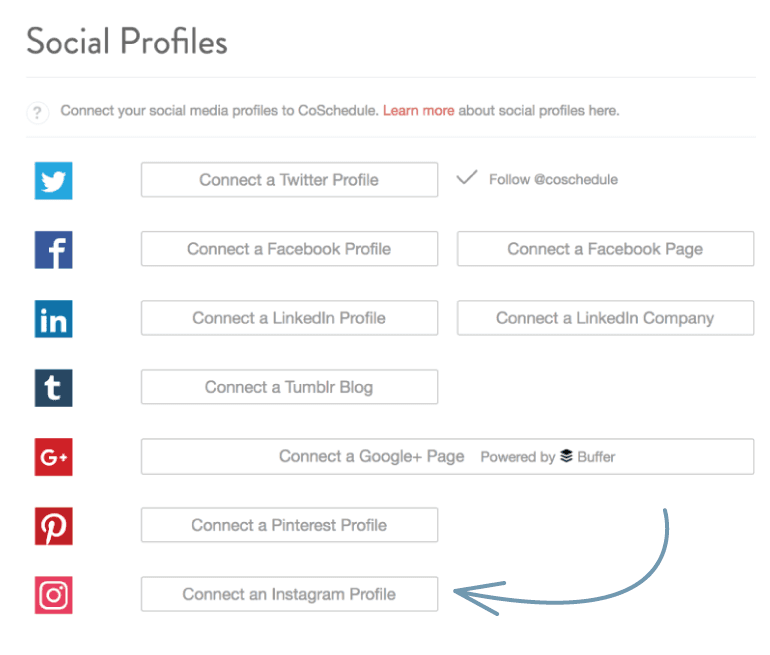Connect a Twitter Profile
Screen dimensions: 770x655
tap(289, 180)
